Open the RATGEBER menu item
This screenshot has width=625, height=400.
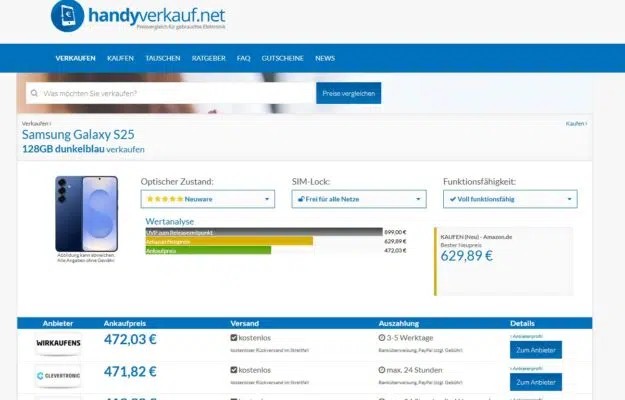[208, 58]
